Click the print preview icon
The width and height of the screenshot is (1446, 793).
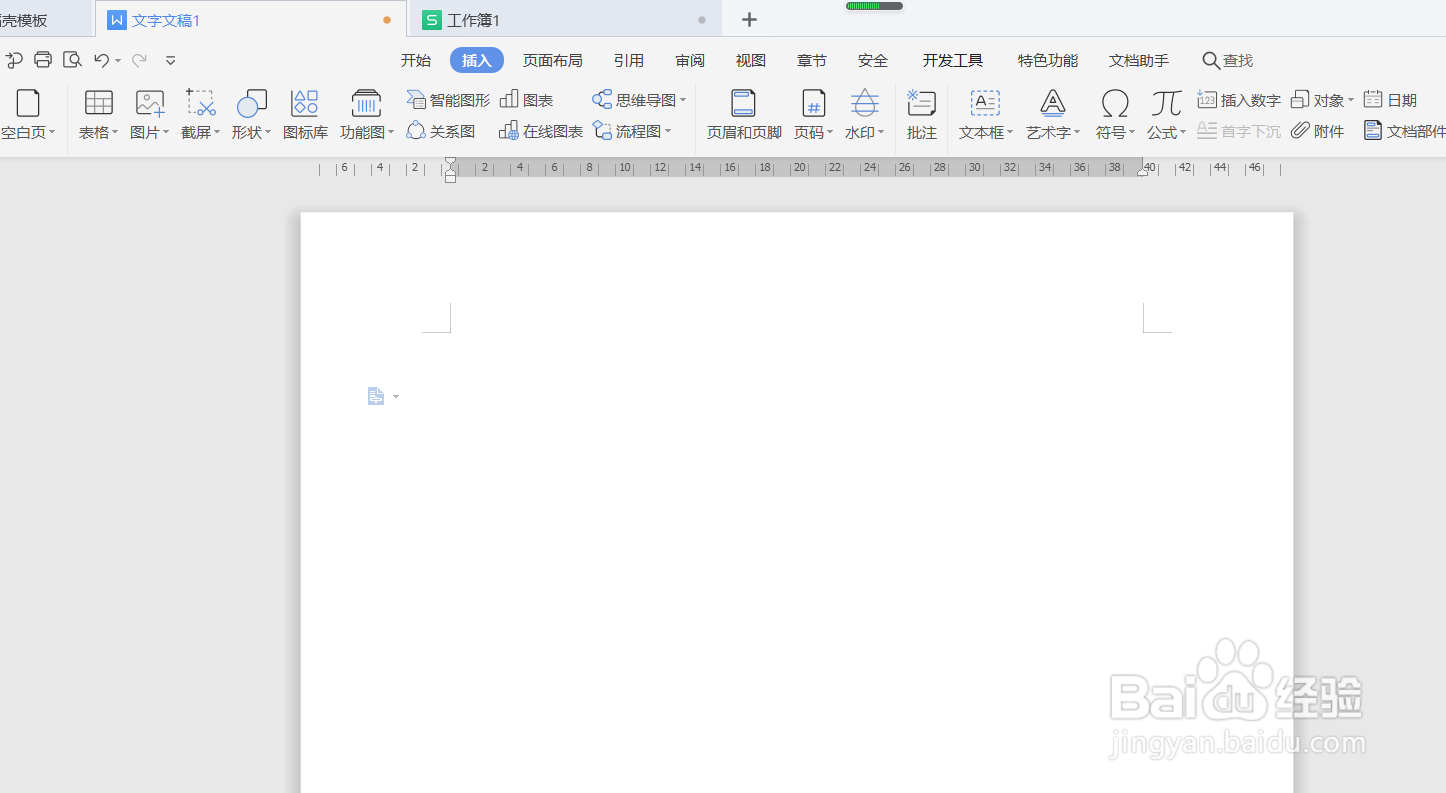click(x=72, y=60)
